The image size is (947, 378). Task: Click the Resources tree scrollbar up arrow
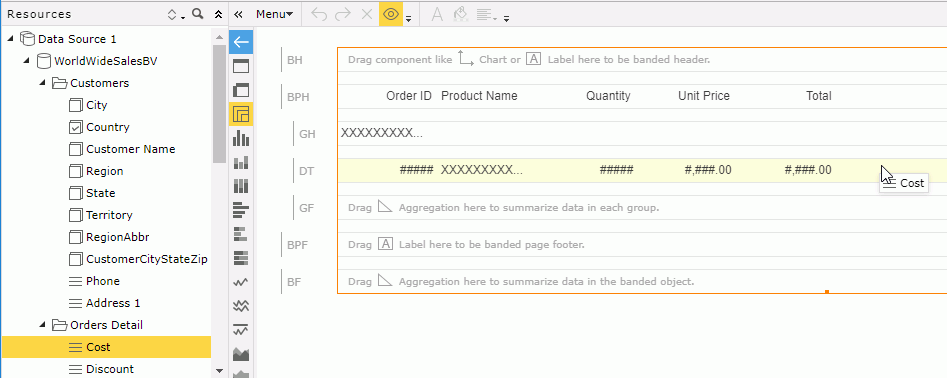[219, 37]
